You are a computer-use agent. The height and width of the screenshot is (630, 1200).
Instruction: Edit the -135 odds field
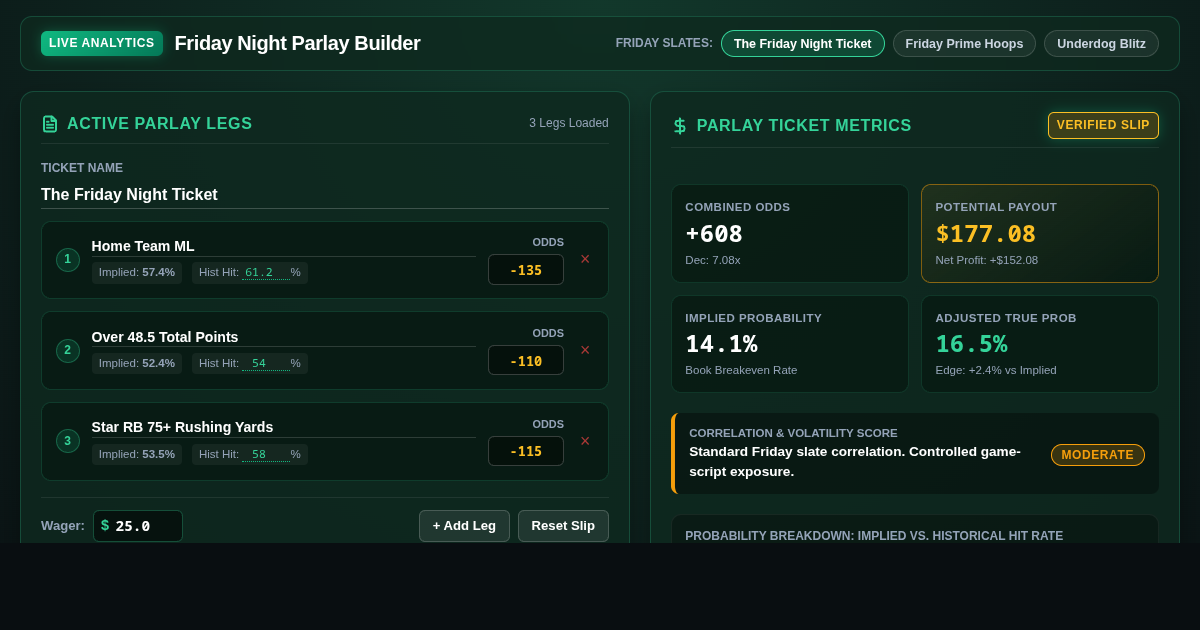(x=526, y=270)
